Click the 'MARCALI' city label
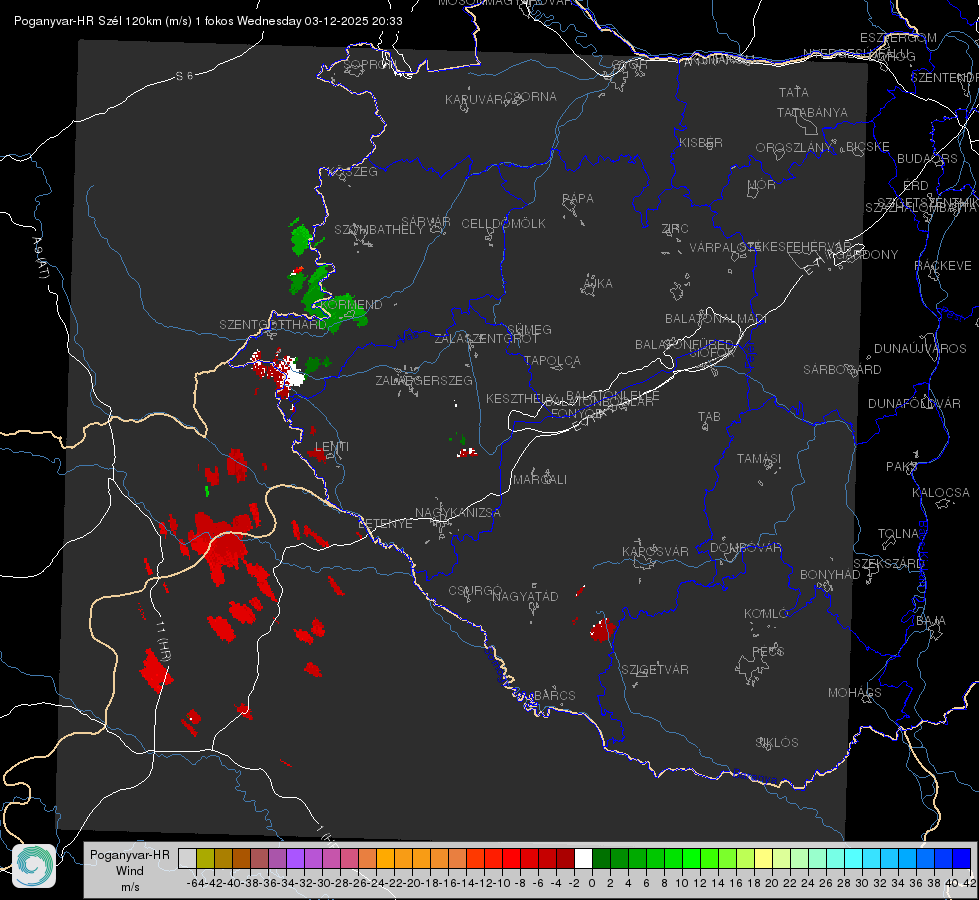The image size is (979, 900). click(540, 480)
